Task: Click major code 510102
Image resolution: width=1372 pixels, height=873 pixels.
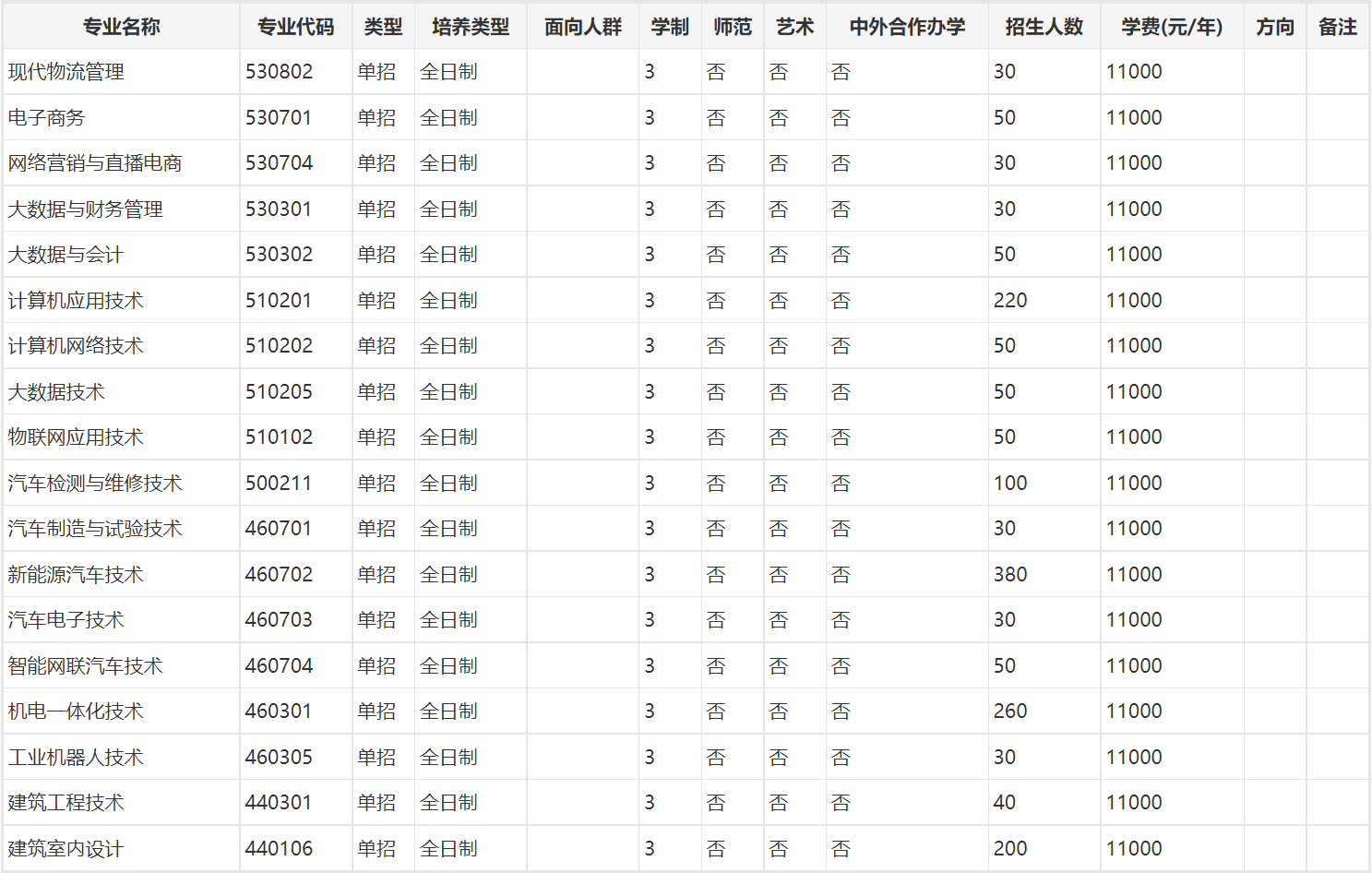Action: point(279,437)
